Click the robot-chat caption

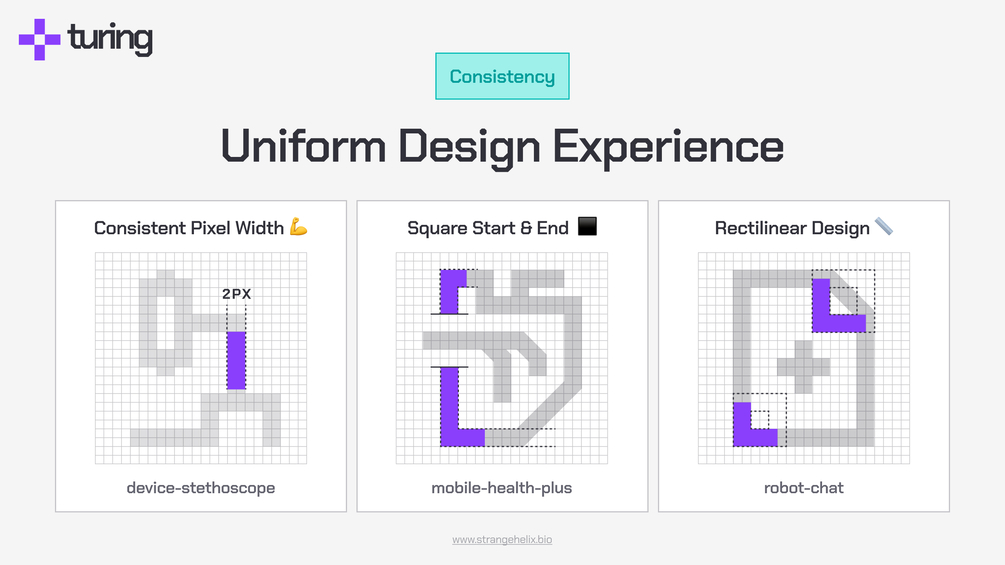[x=804, y=488]
